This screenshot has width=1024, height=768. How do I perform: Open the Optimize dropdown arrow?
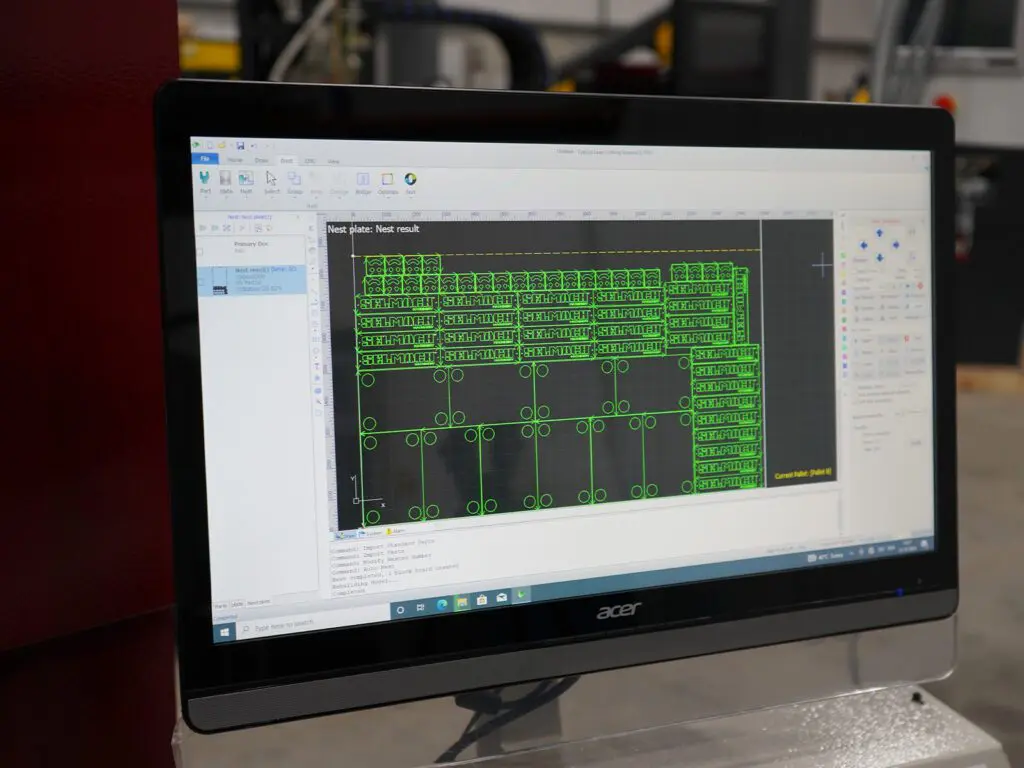(x=388, y=197)
